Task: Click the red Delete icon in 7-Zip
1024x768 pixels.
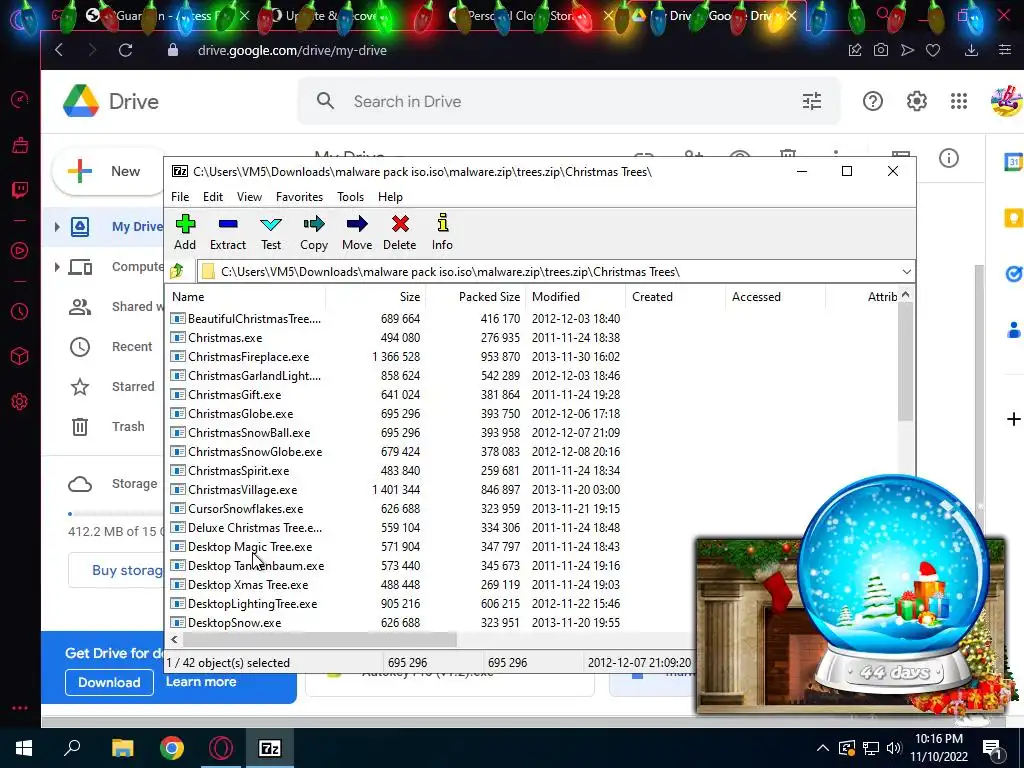Action: click(x=400, y=225)
